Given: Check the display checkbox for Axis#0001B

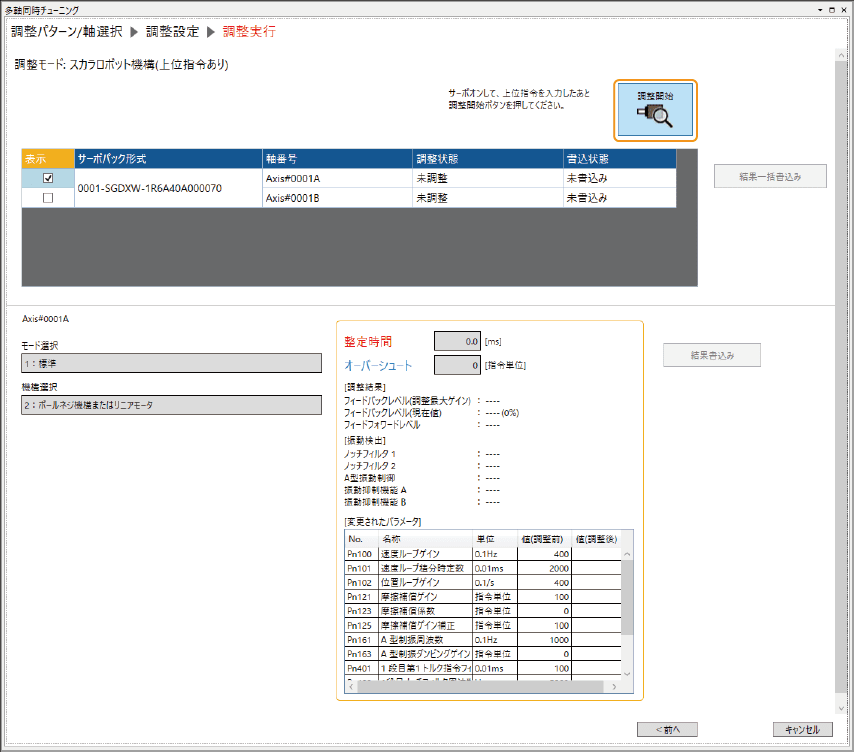Looking at the screenshot, I should coord(48,198).
